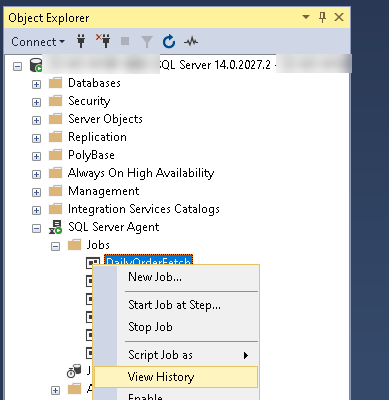Click the PolyBase folder icon
Screen dimensions: 389x400
tap(55, 155)
